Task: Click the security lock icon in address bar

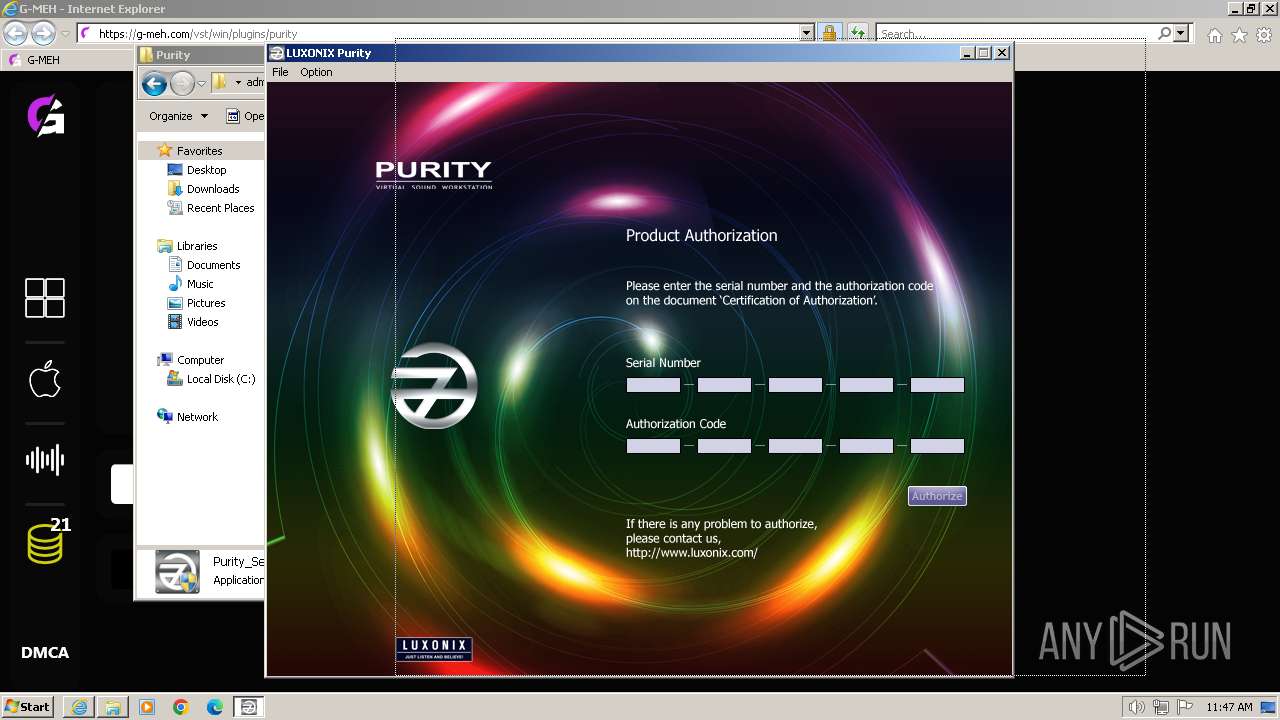Action: tap(829, 33)
